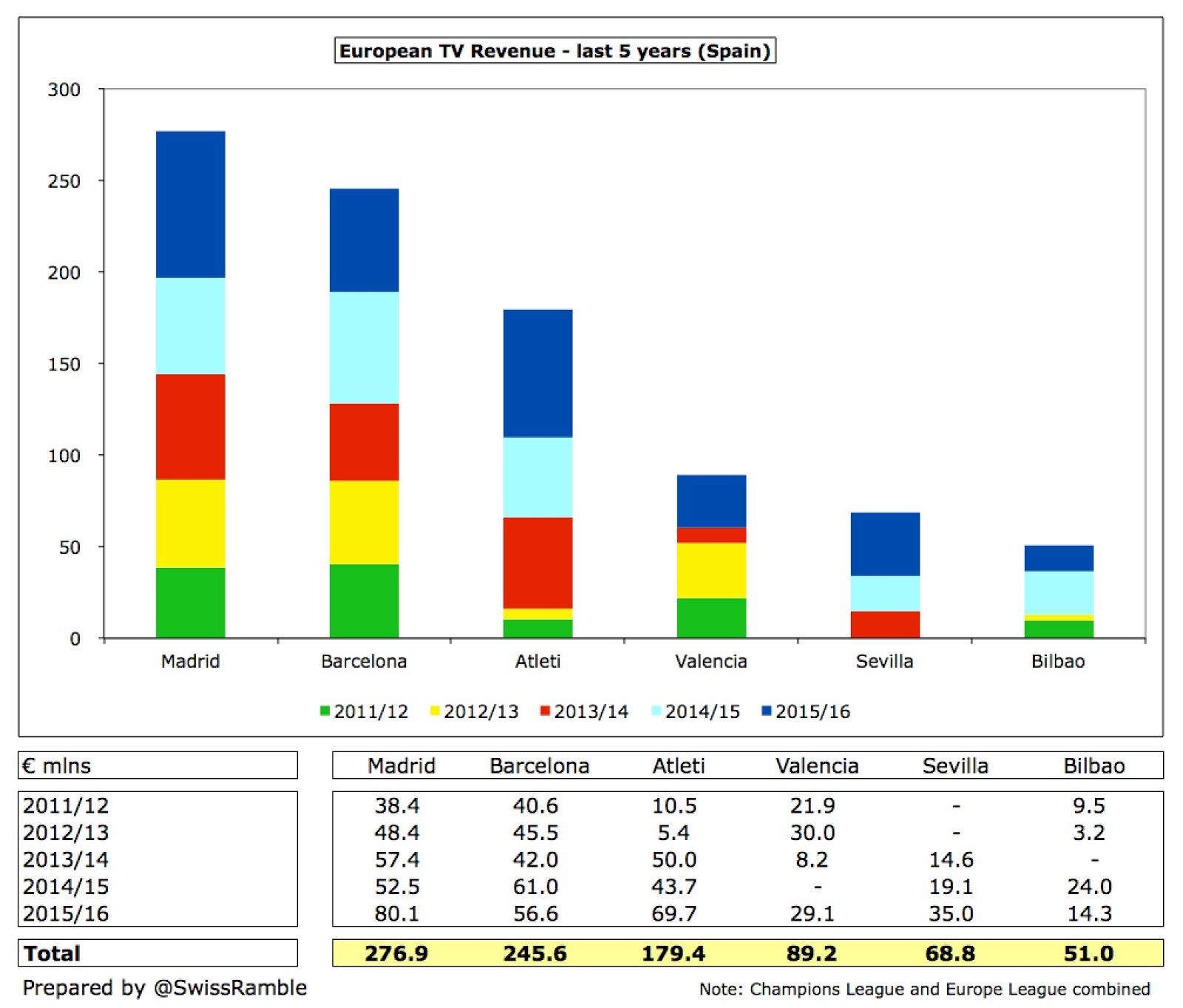Click the 'Sevilla' label on the chart x-axis
The image size is (1183, 1008).
[x=885, y=661]
